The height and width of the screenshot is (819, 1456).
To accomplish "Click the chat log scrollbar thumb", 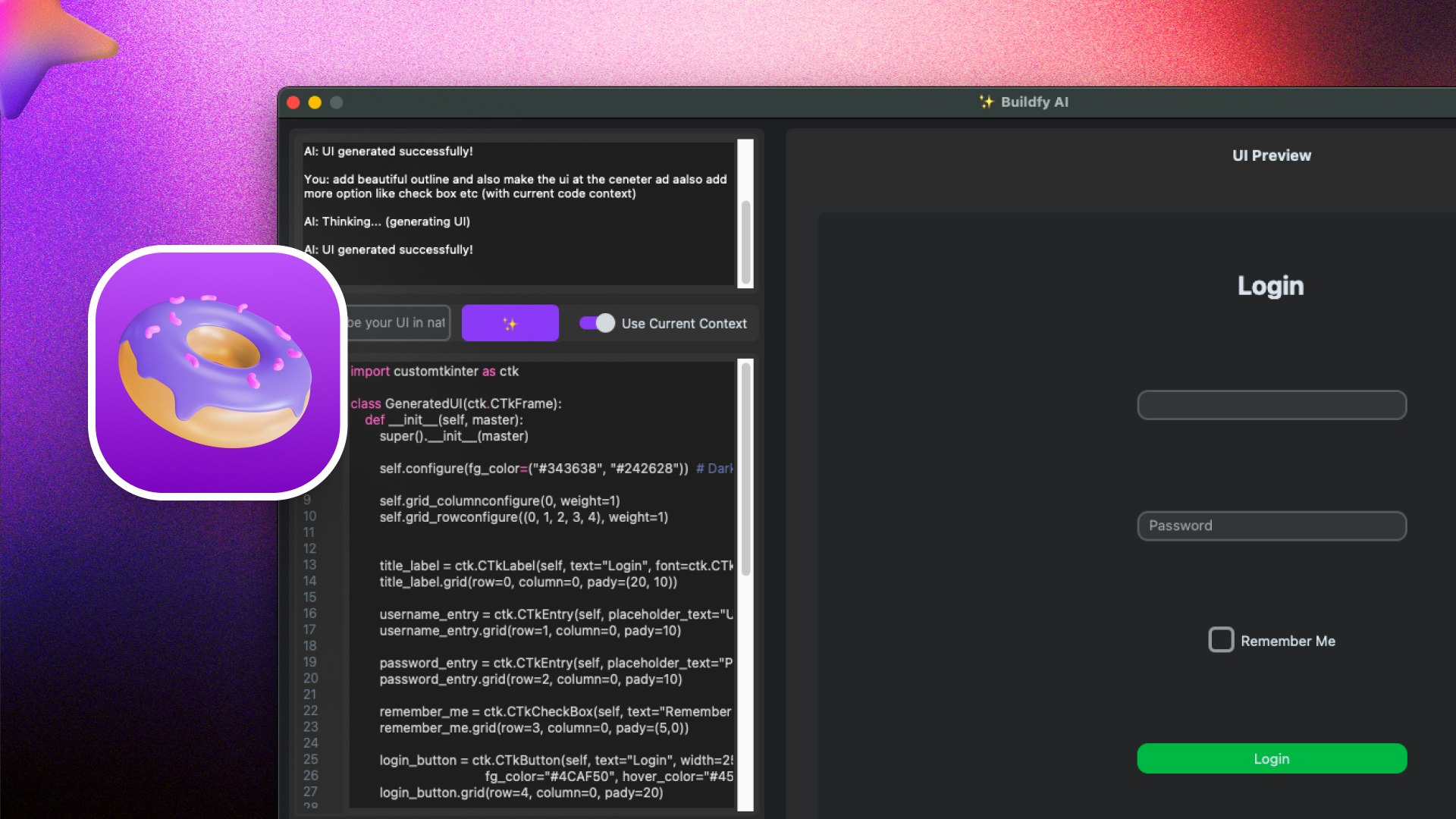I will click(x=745, y=243).
